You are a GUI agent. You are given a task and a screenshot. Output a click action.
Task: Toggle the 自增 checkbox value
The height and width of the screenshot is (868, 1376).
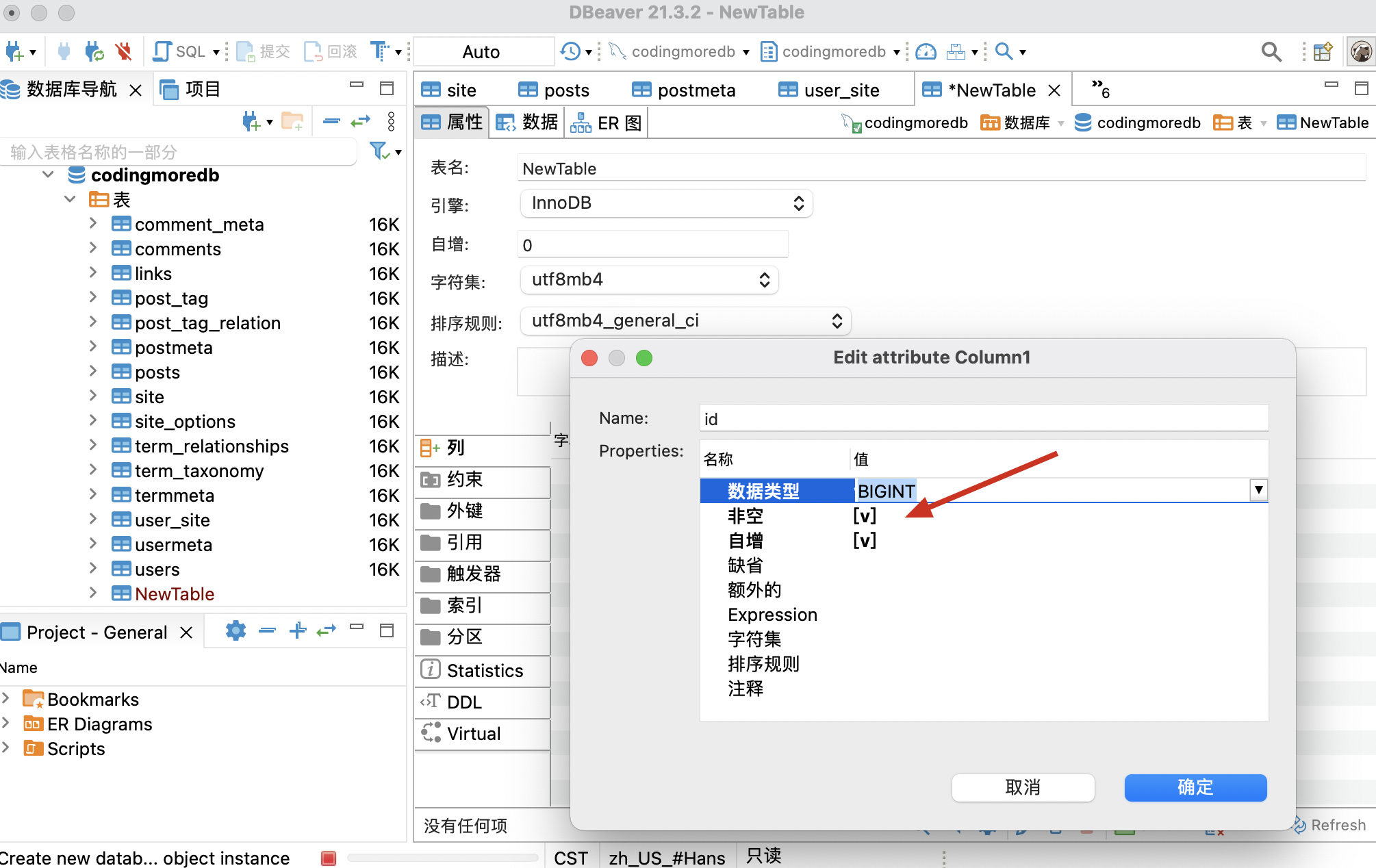pos(865,541)
